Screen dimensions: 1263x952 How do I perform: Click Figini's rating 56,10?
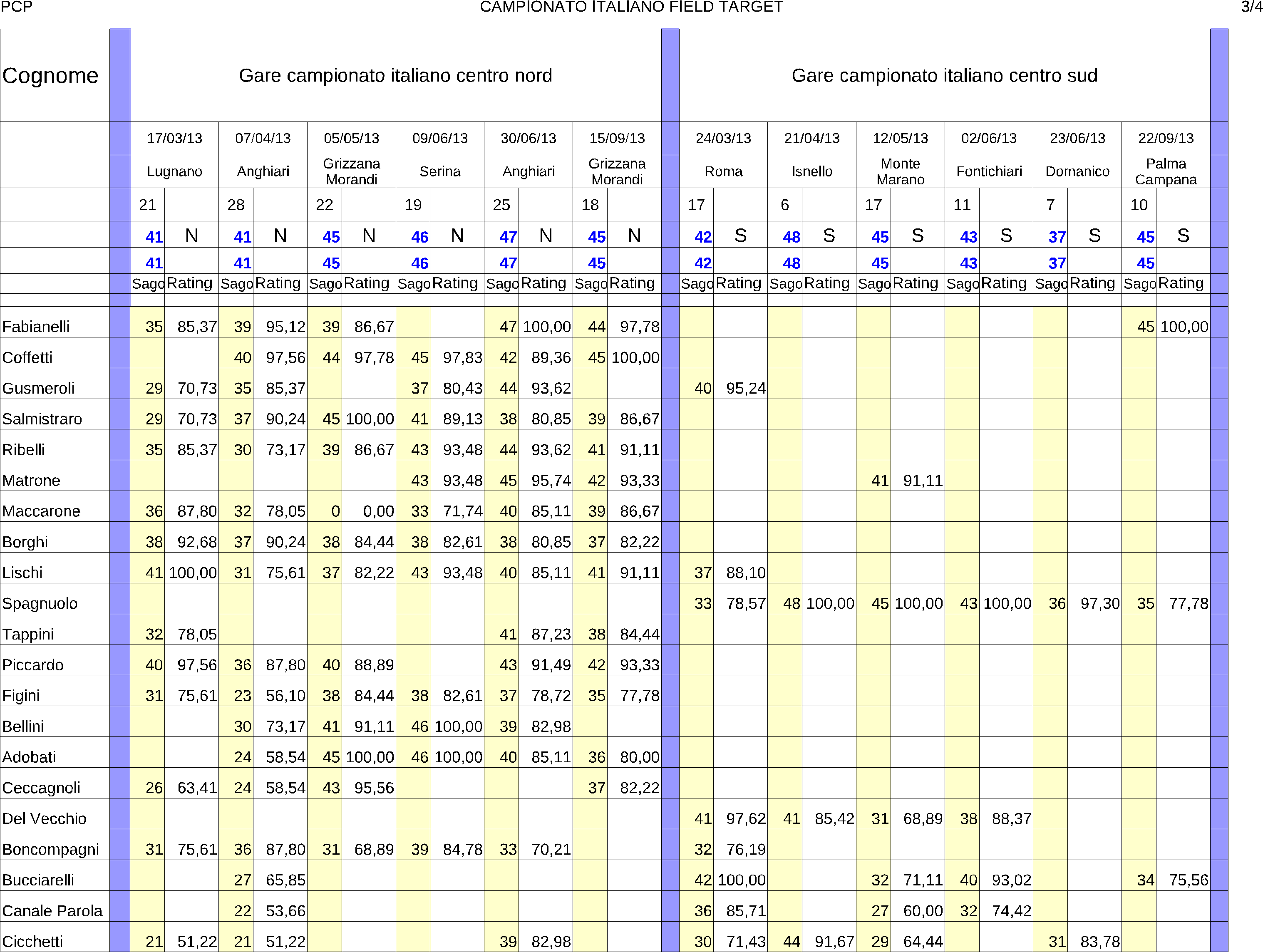(x=285, y=696)
